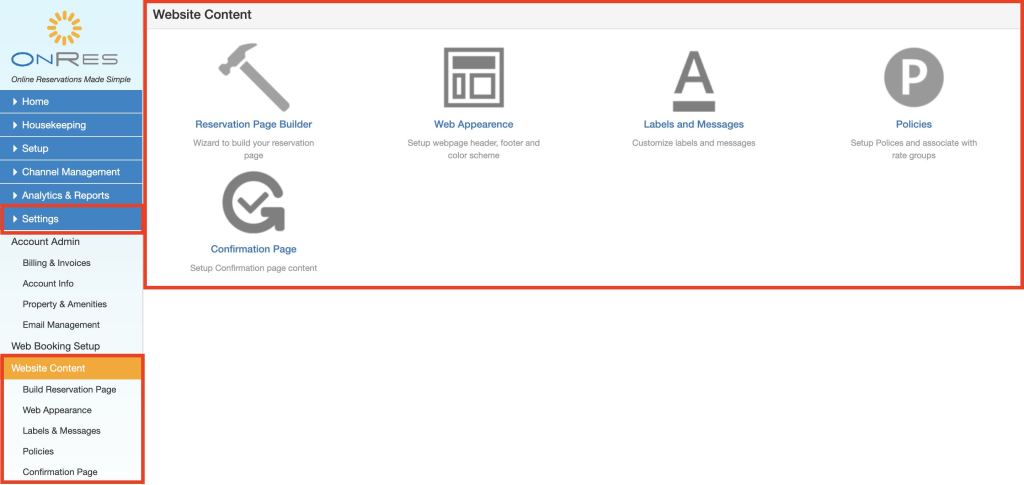
Task: Click 'Customize labels and messages' description
Action: coord(694,143)
